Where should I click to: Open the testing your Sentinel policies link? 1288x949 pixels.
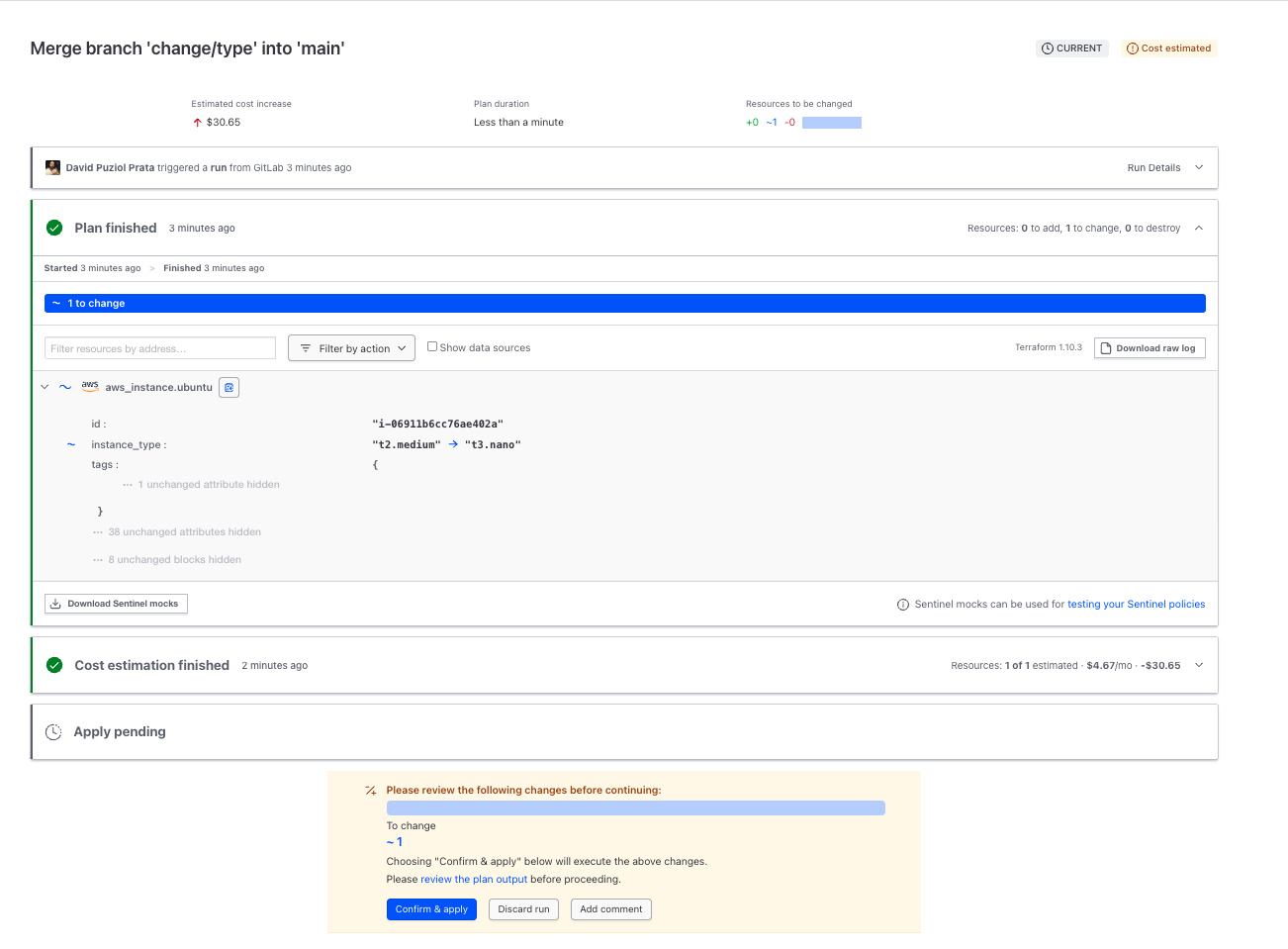click(1136, 605)
